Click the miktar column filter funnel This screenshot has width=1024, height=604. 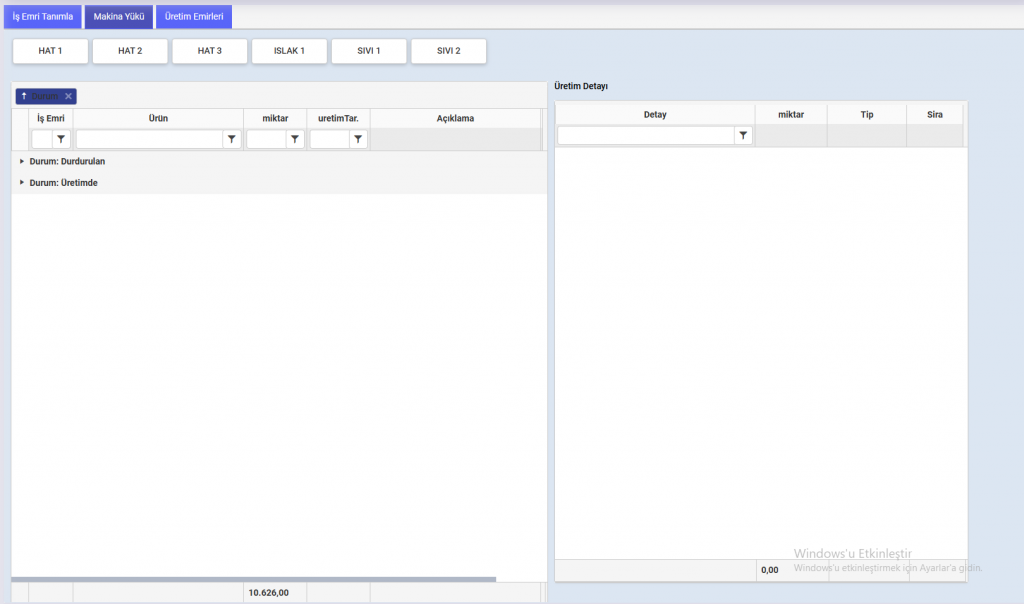click(x=295, y=140)
